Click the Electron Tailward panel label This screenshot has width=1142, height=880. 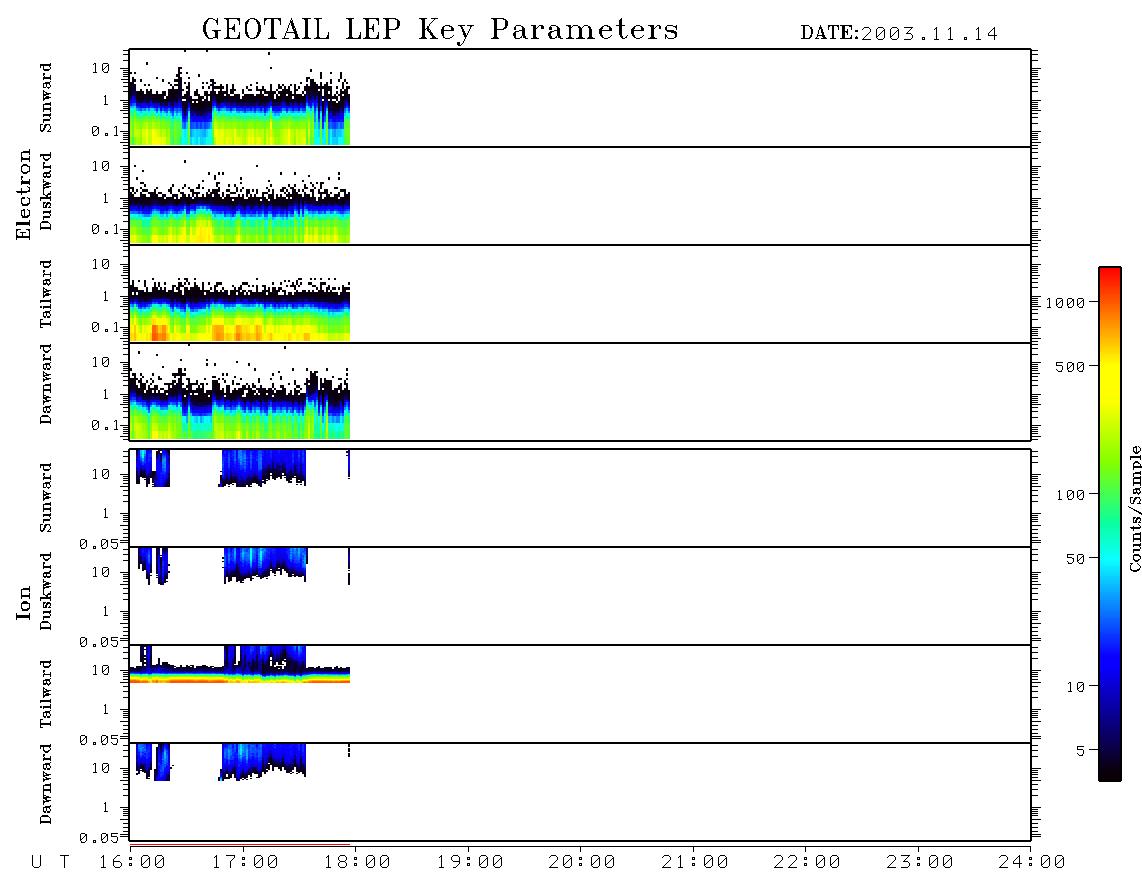pyautogui.click(x=46, y=294)
